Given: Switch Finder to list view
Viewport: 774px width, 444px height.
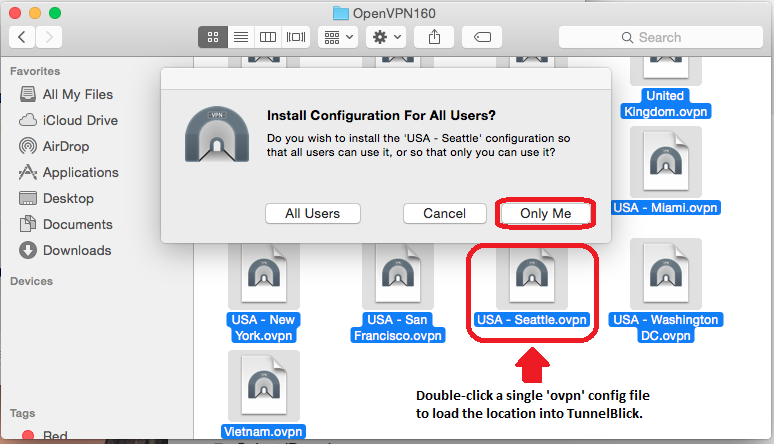Looking at the screenshot, I should [x=240, y=37].
